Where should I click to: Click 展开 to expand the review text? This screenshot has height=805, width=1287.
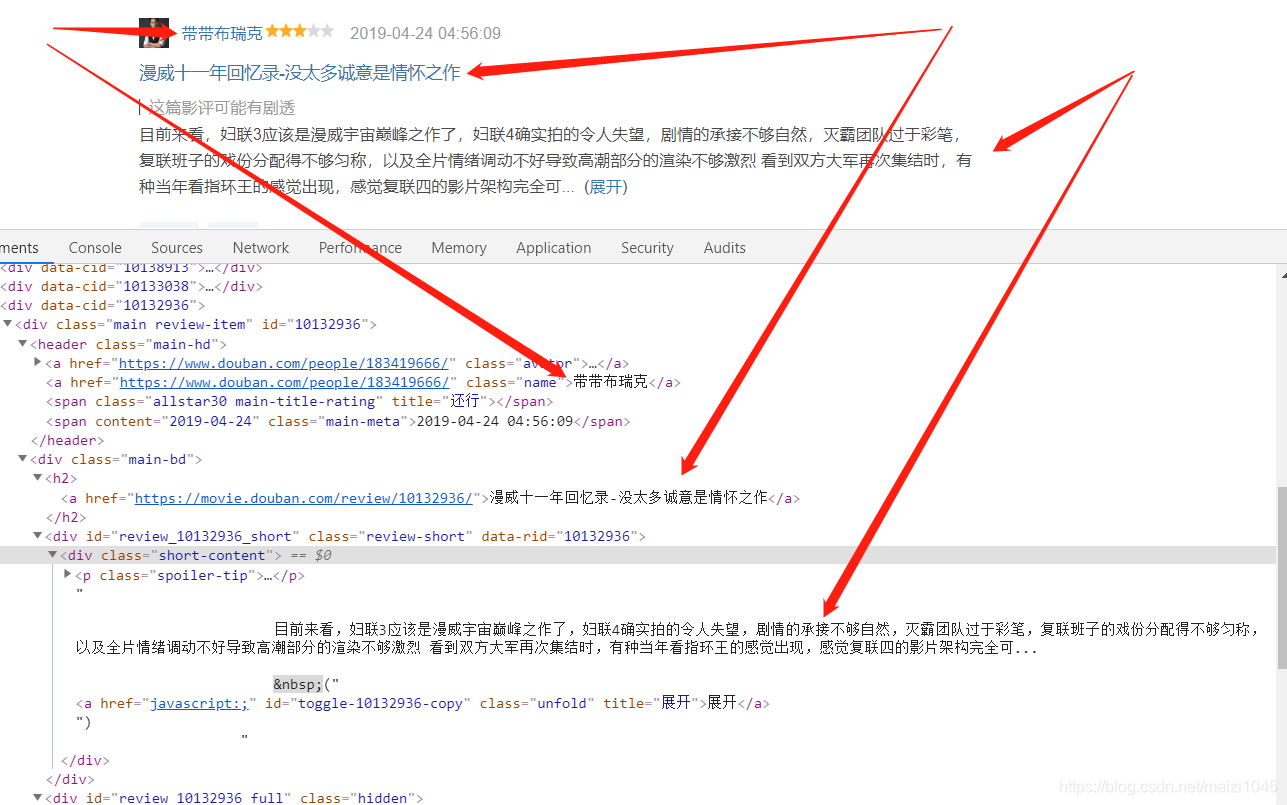coord(605,187)
